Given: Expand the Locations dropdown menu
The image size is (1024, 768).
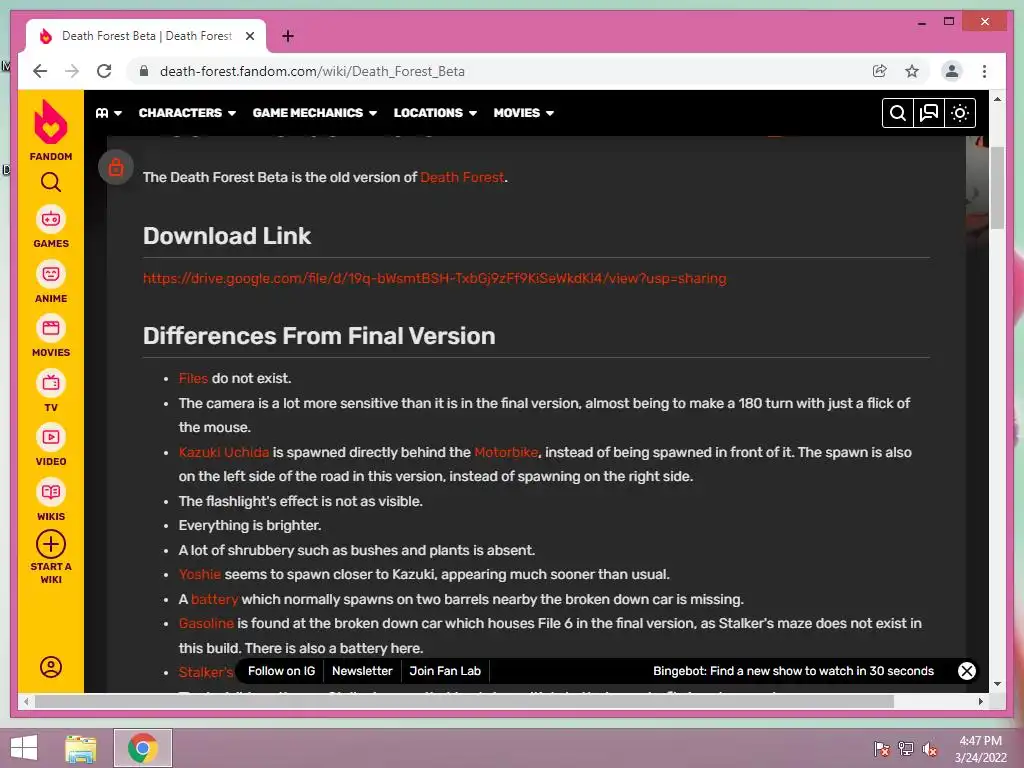Looking at the screenshot, I should pyautogui.click(x=436, y=113).
